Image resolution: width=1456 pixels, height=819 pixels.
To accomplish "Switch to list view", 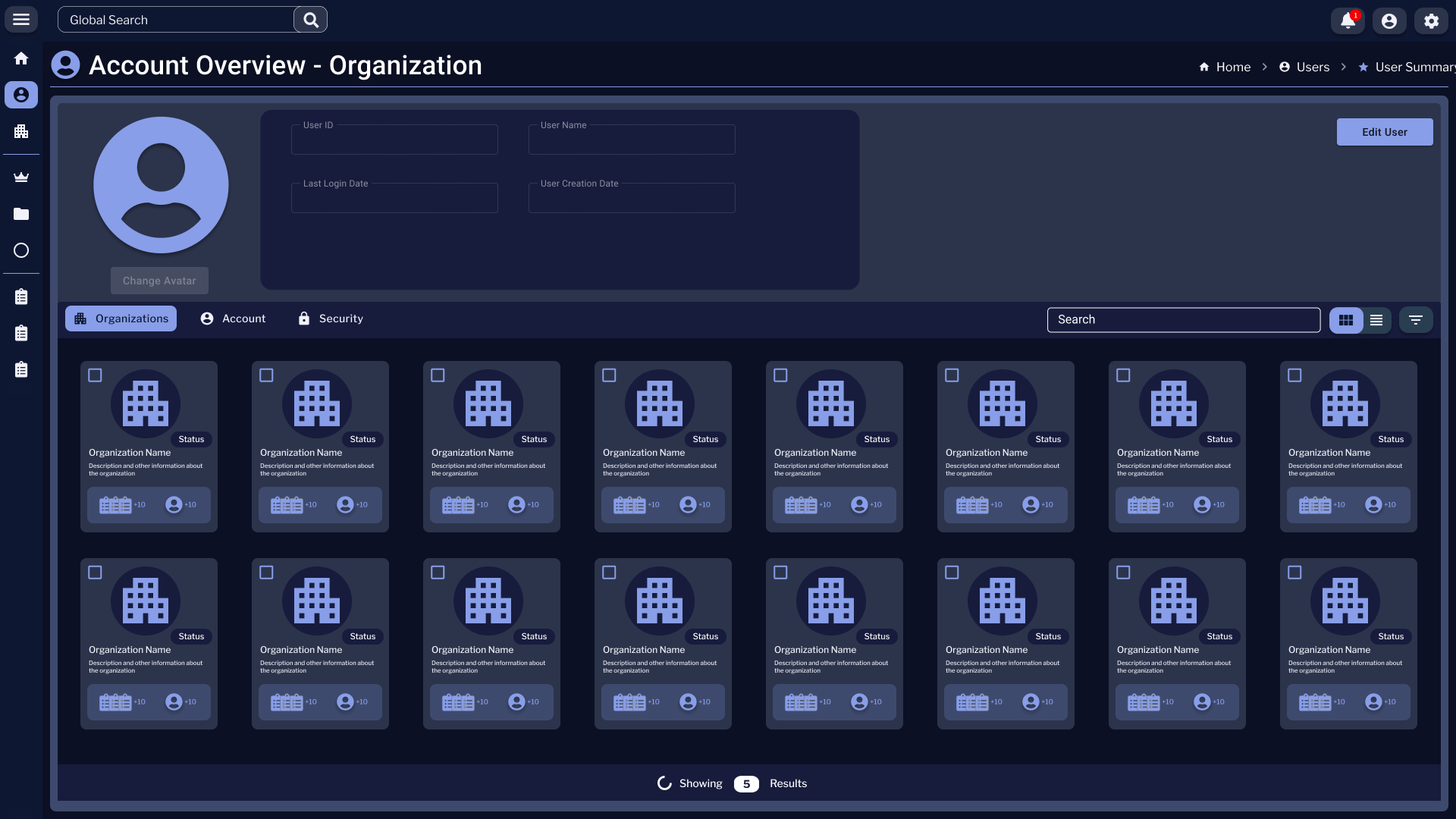I will pos(1376,320).
